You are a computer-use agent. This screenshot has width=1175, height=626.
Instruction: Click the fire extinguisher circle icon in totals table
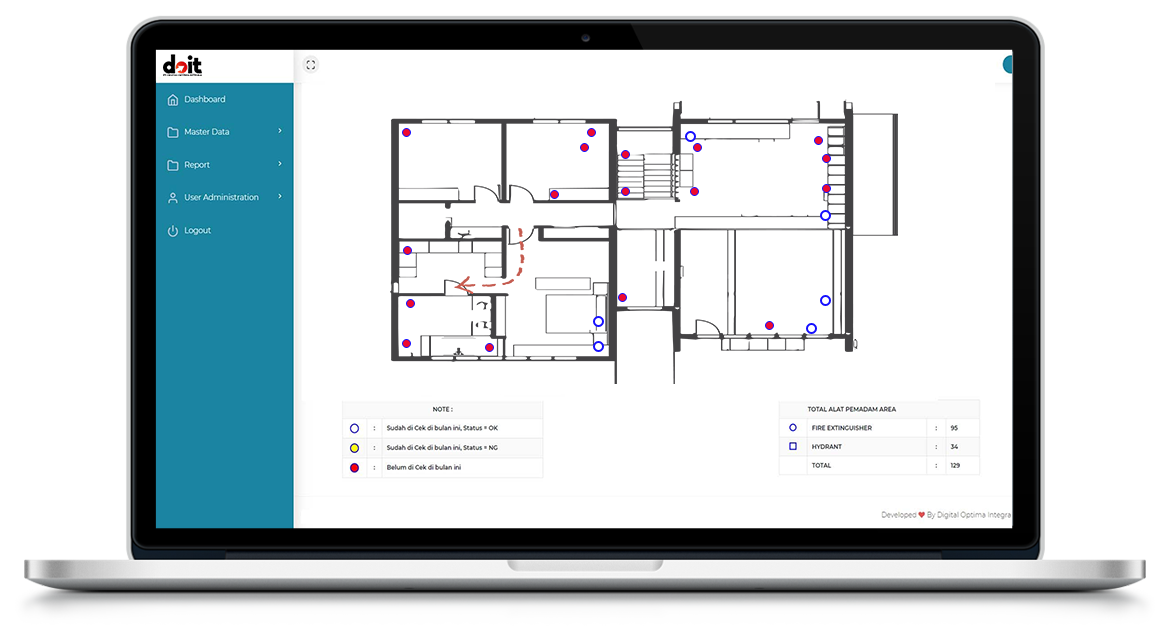(793, 427)
